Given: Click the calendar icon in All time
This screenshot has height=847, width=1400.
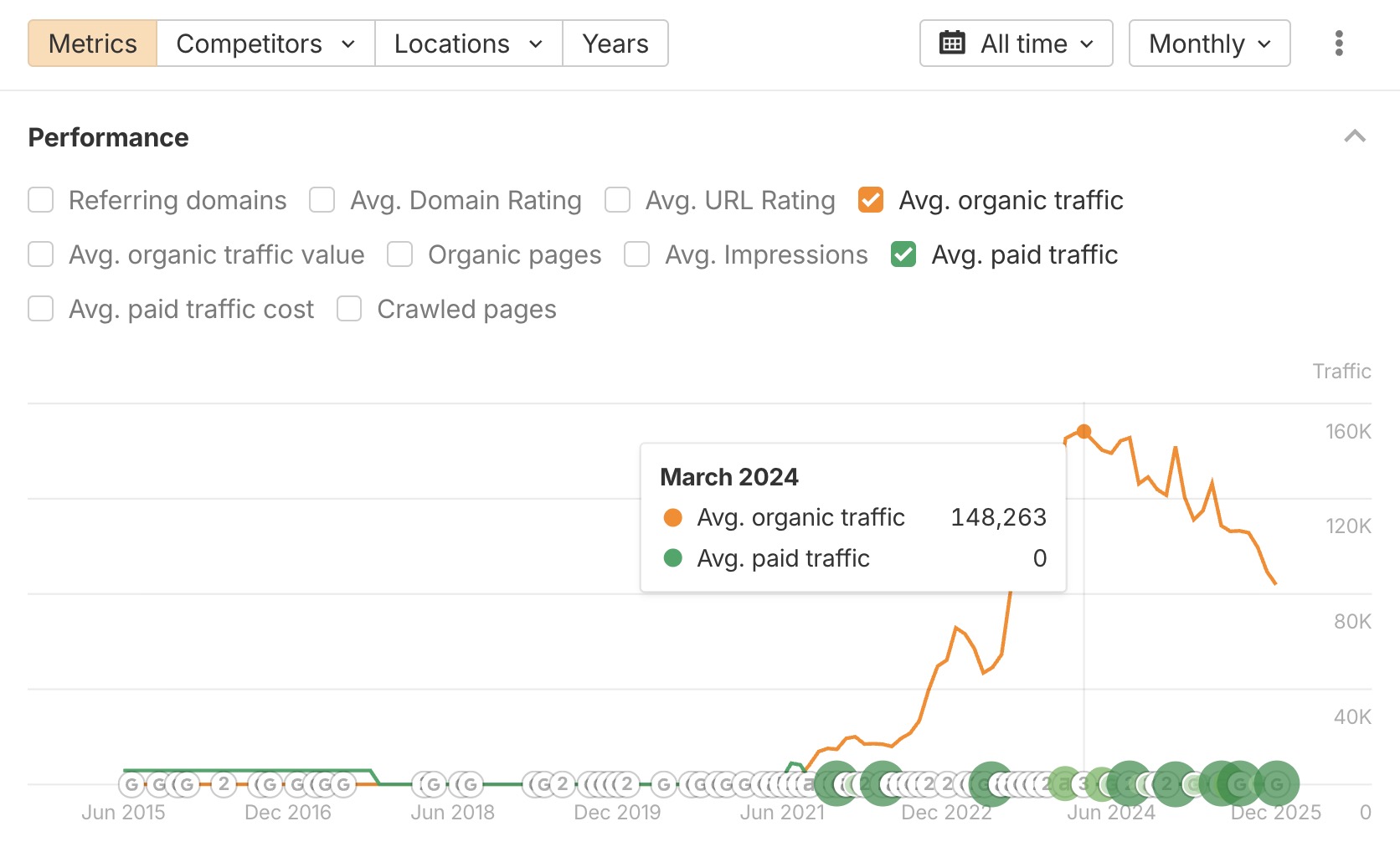Looking at the screenshot, I should pos(952,44).
